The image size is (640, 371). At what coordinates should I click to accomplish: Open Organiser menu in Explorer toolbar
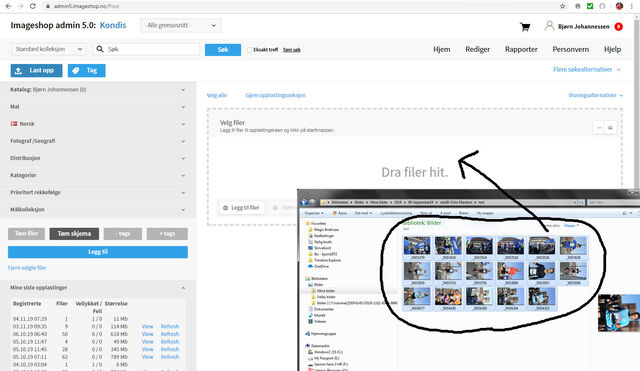pyautogui.click(x=314, y=213)
